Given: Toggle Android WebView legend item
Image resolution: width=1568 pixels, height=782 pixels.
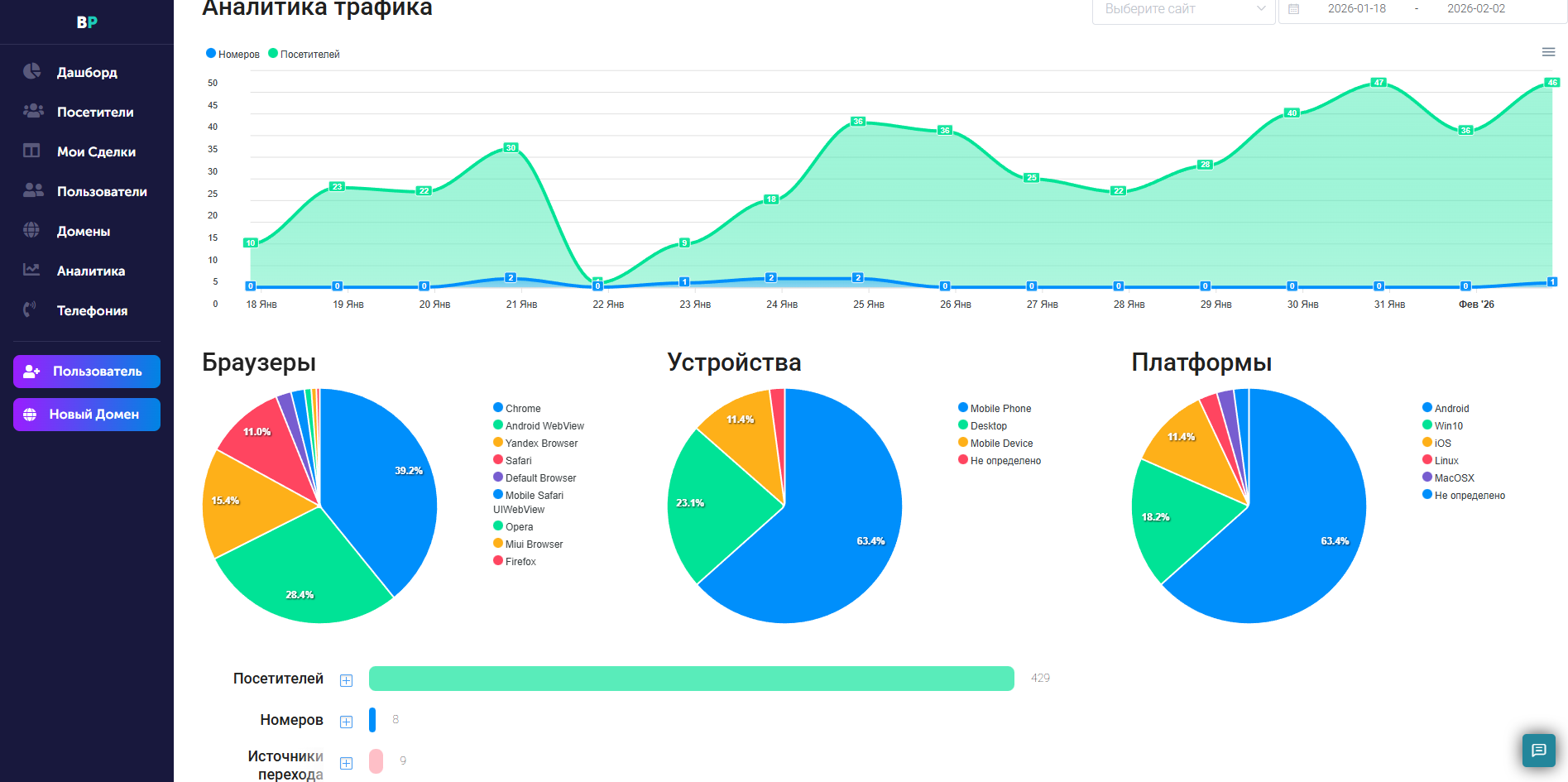Looking at the screenshot, I should click(x=539, y=425).
